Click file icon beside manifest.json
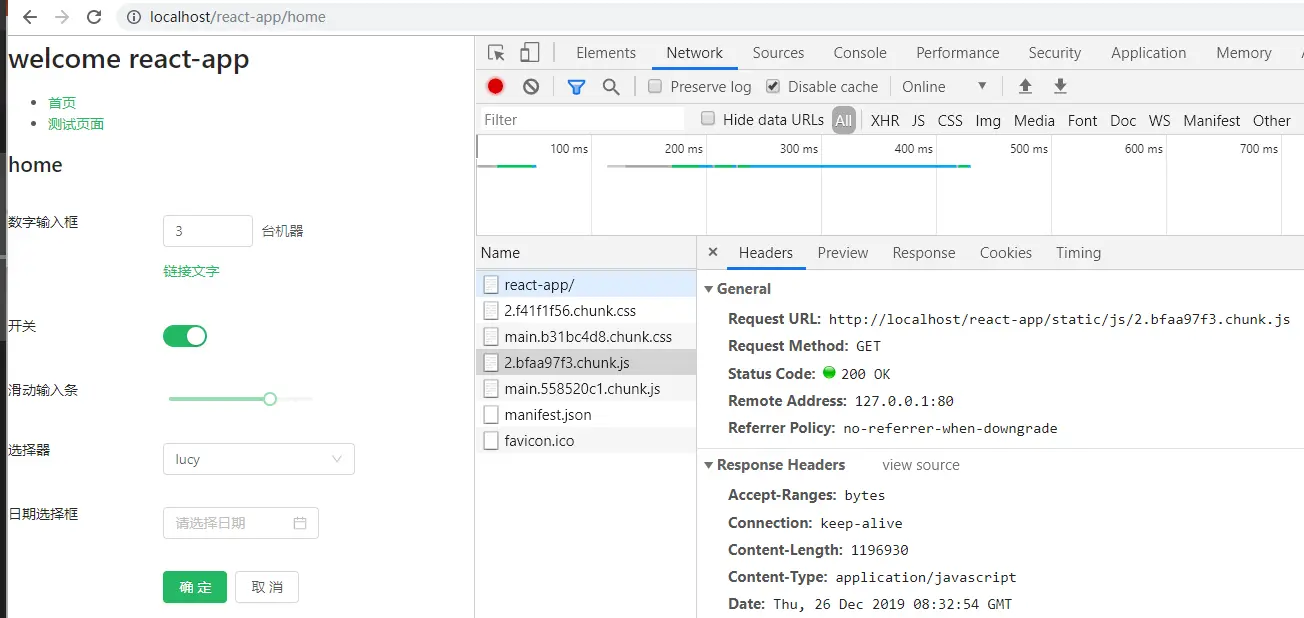Image resolution: width=1304 pixels, height=618 pixels. tap(491, 414)
